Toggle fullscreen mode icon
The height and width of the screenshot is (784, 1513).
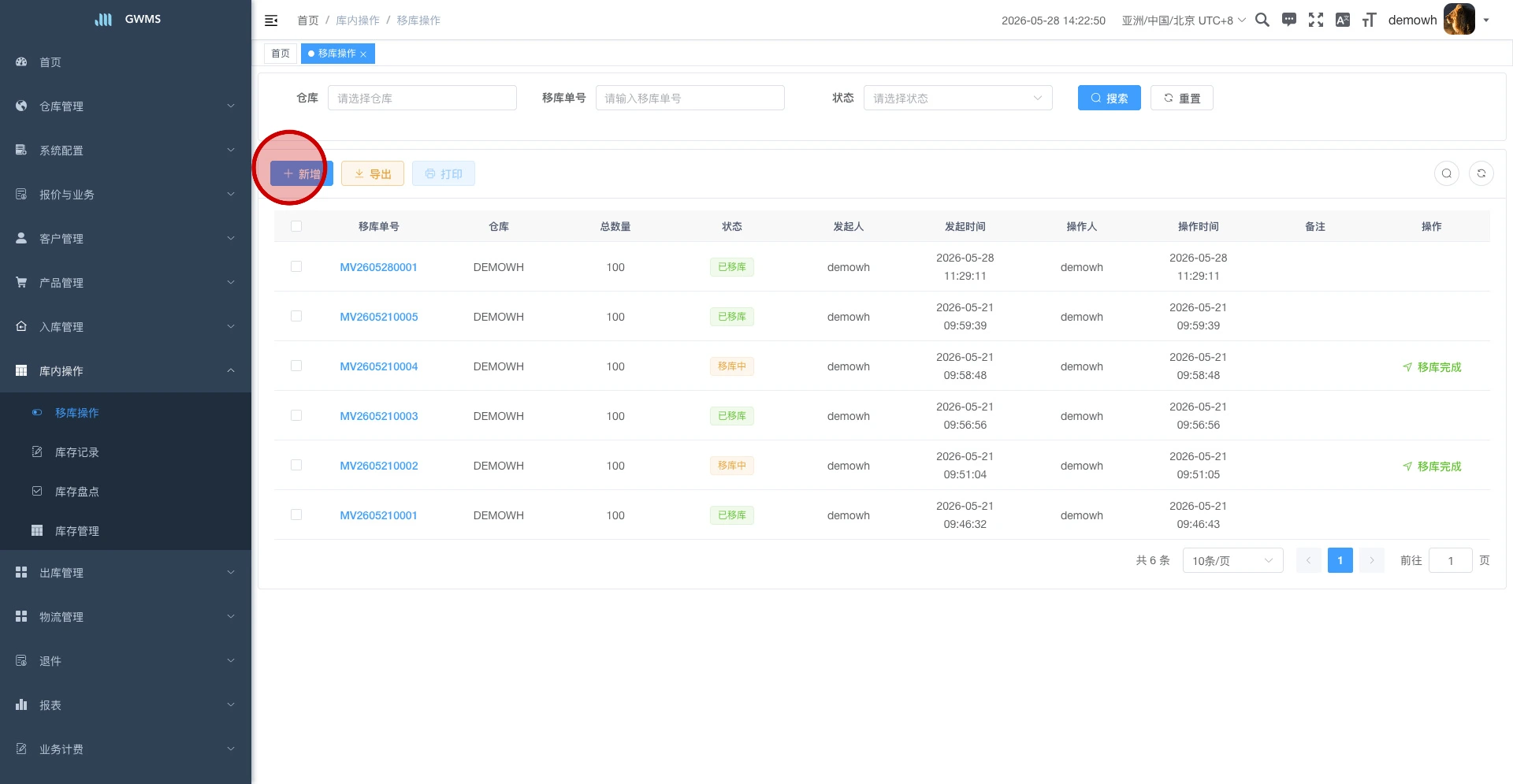(1316, 20)
